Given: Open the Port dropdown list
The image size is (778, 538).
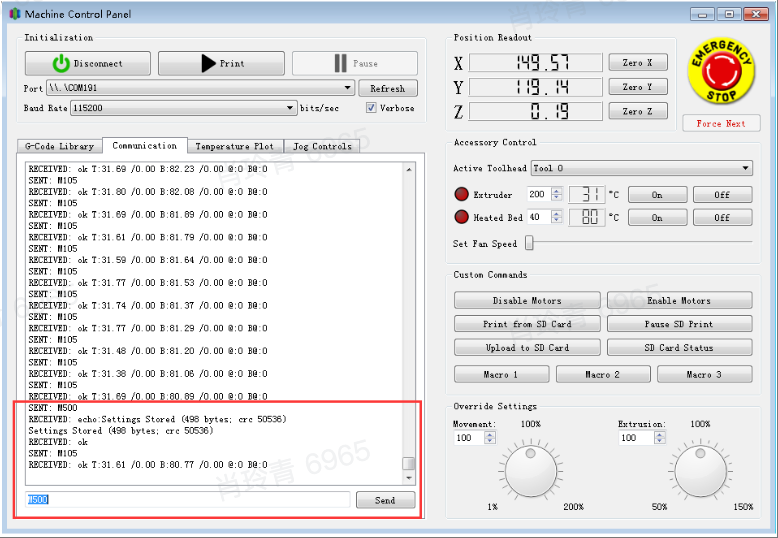Looking at the screenshot, I should (348, 88).
